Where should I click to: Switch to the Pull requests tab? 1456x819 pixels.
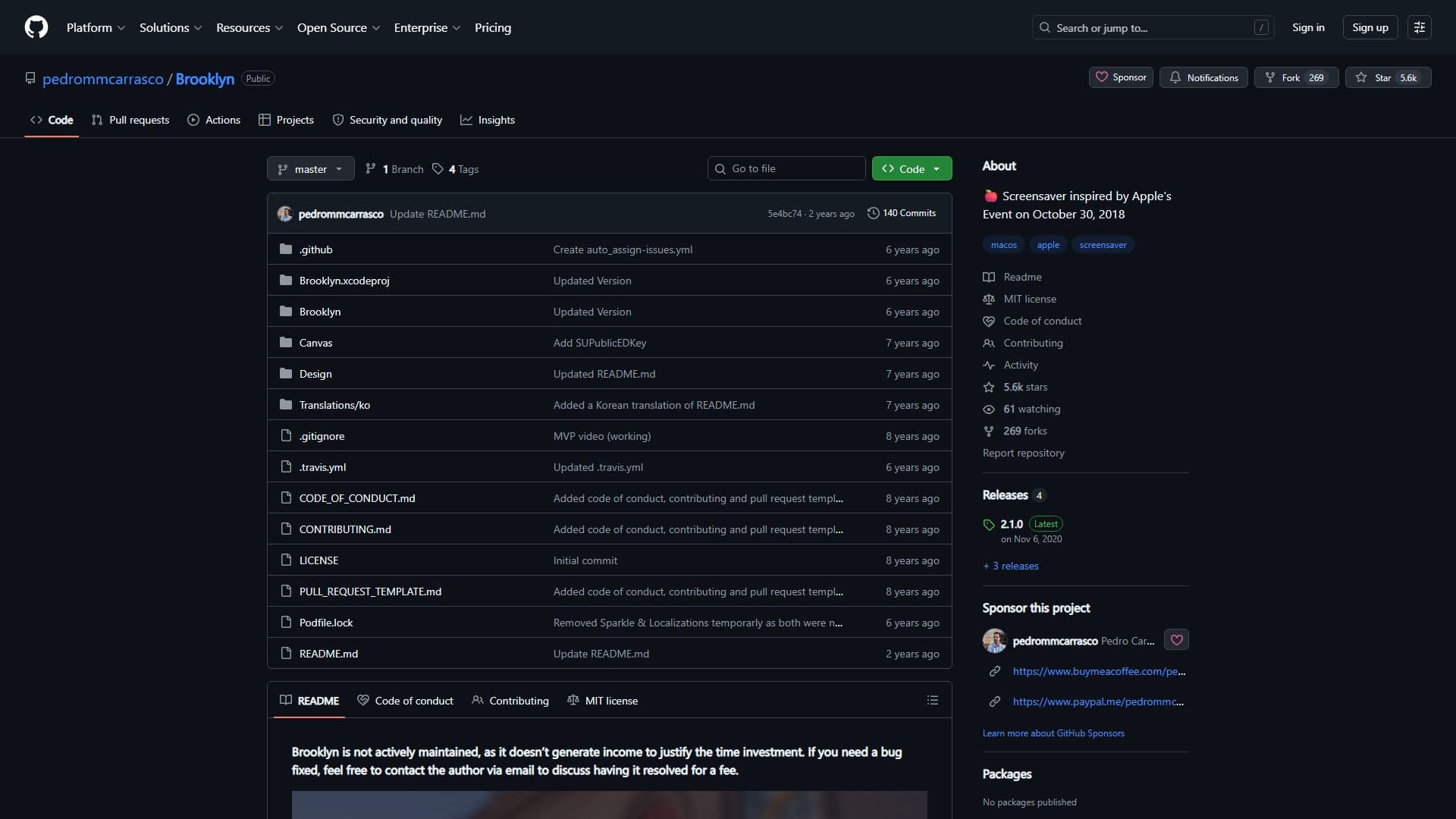coord(130,120)
